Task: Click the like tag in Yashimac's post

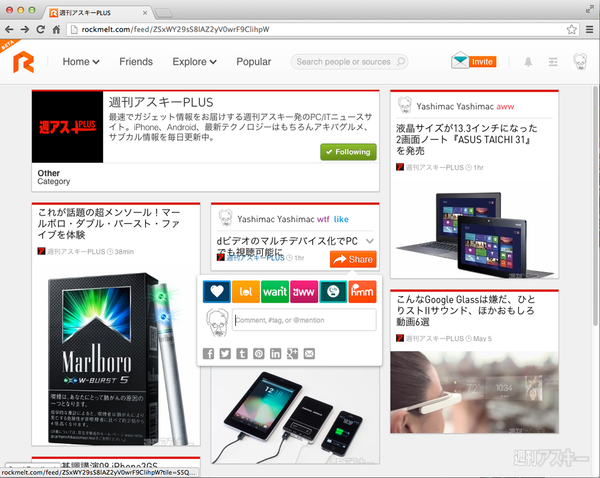Action: coord(341,219)
